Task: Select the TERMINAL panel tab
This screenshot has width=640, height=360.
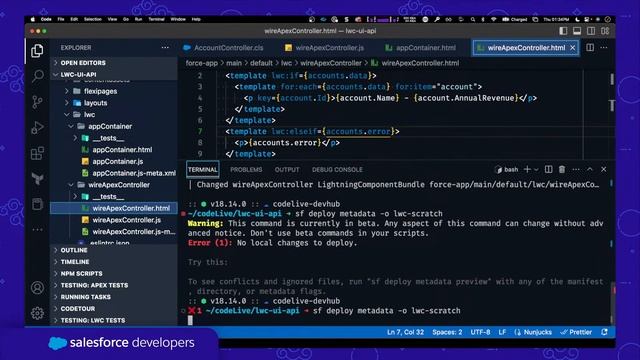Action: coord(202,170)
